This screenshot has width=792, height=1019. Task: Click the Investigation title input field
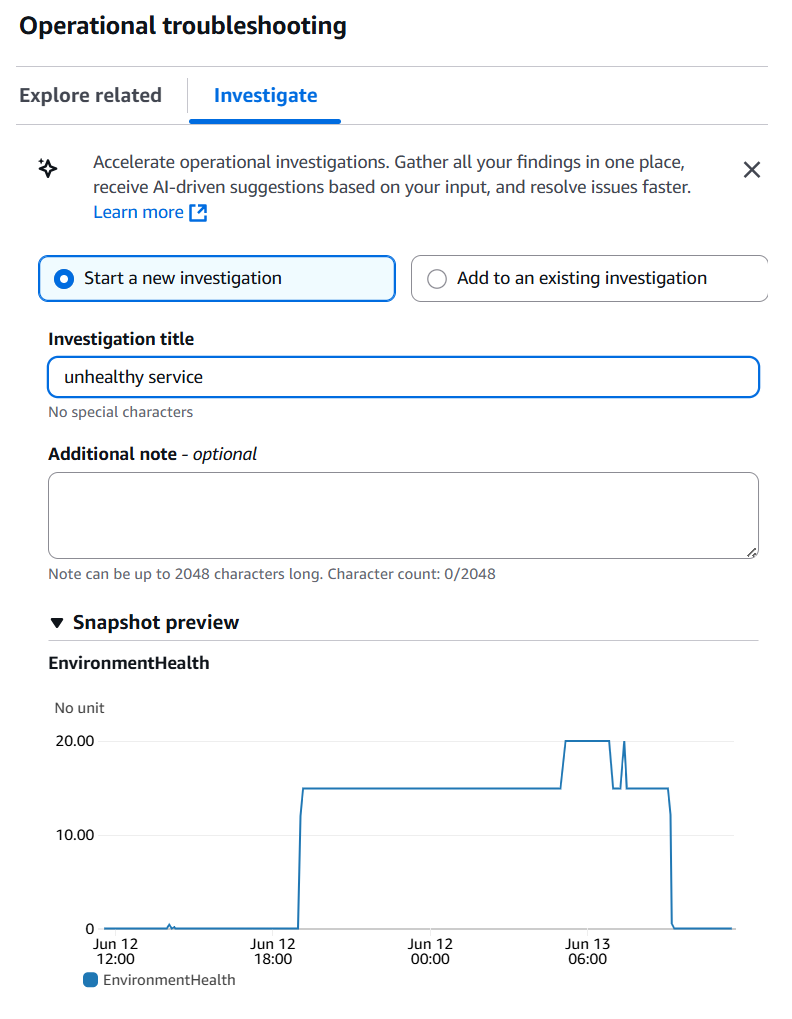pyautogui.click(x=400, y=377)
